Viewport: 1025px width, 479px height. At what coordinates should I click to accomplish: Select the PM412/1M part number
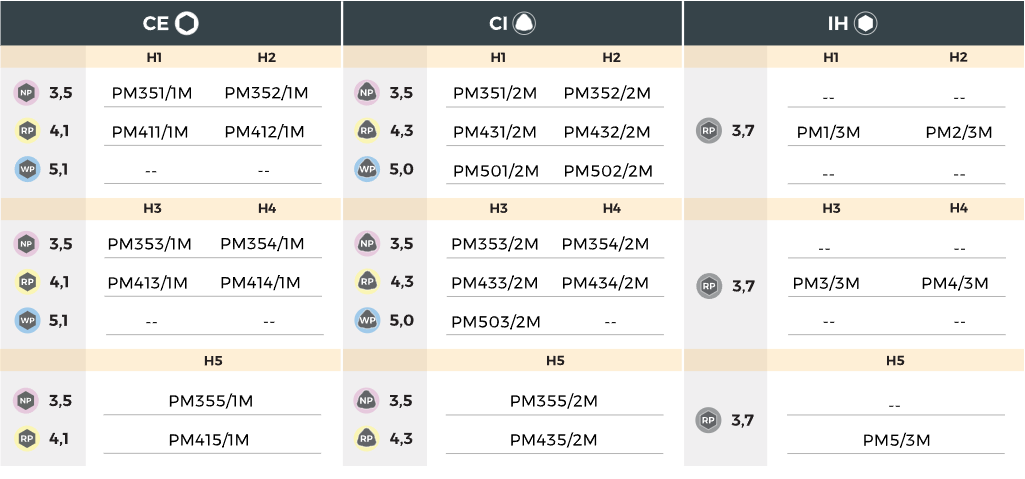click(265, 132)
